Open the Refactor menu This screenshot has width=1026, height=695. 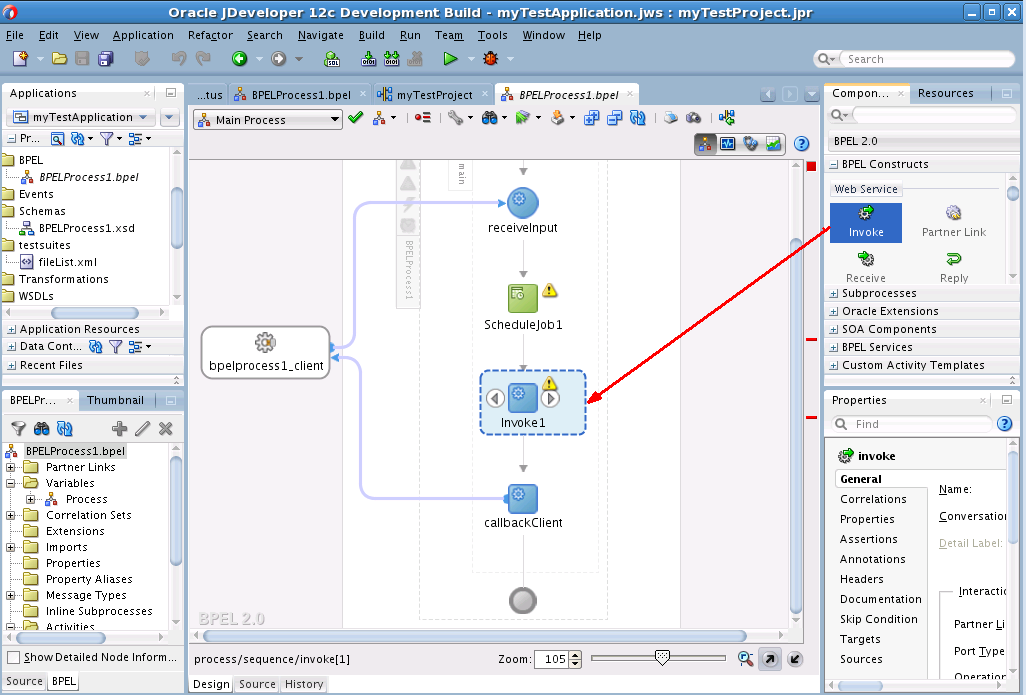point(210,35)
